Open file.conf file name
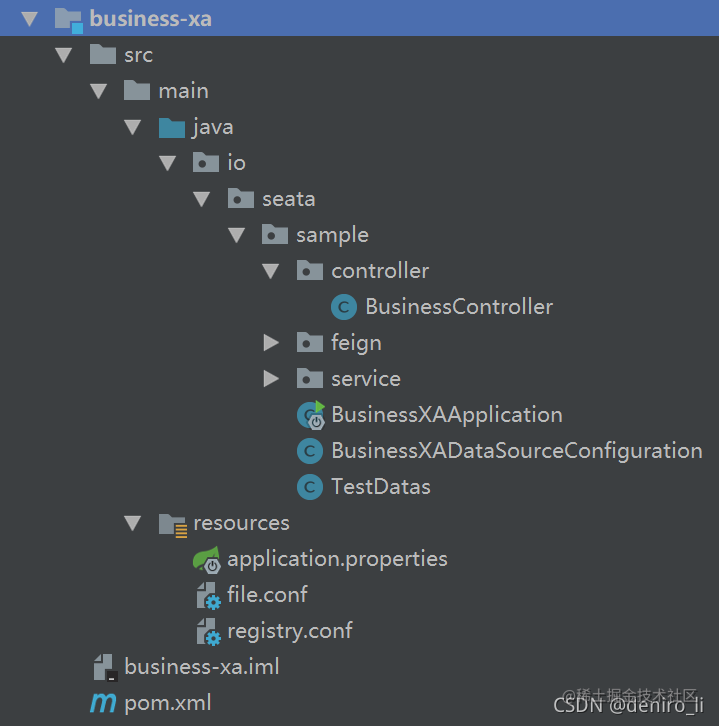 (267, 595)
